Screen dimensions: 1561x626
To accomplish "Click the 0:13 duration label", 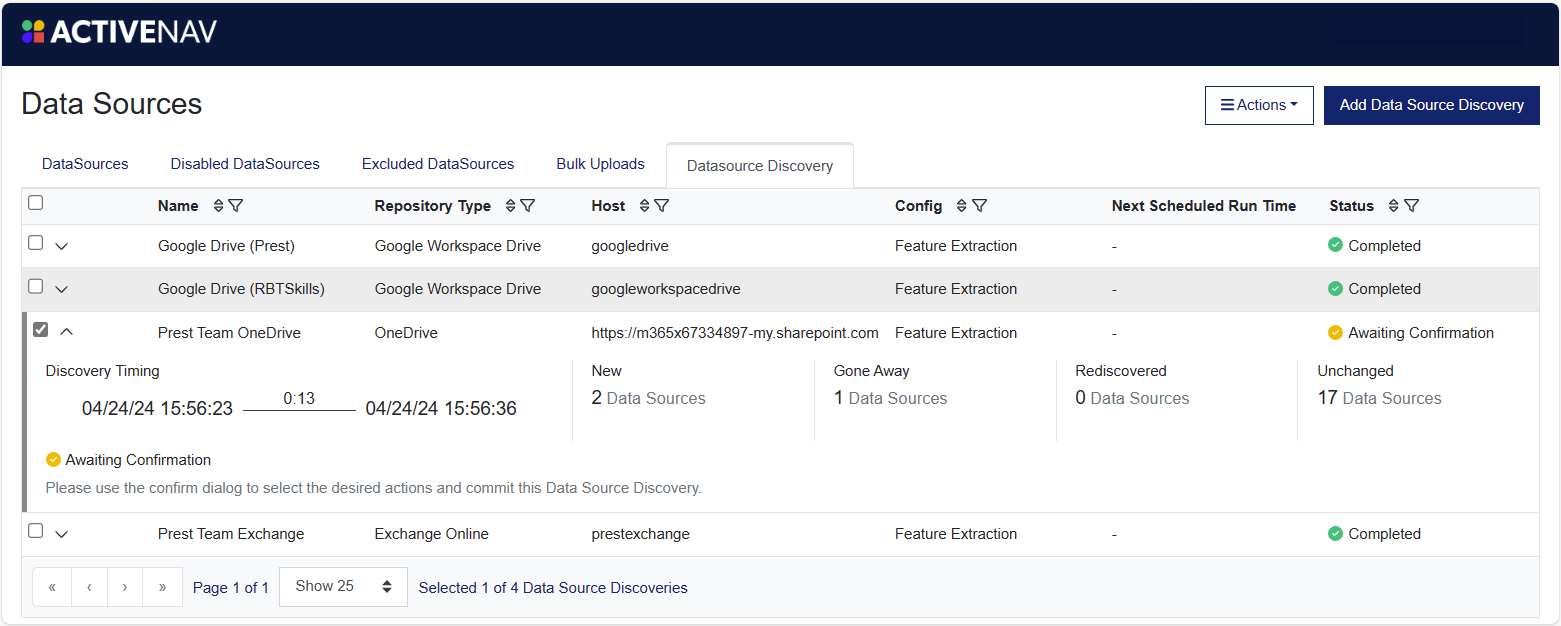I will coord(299,399).
